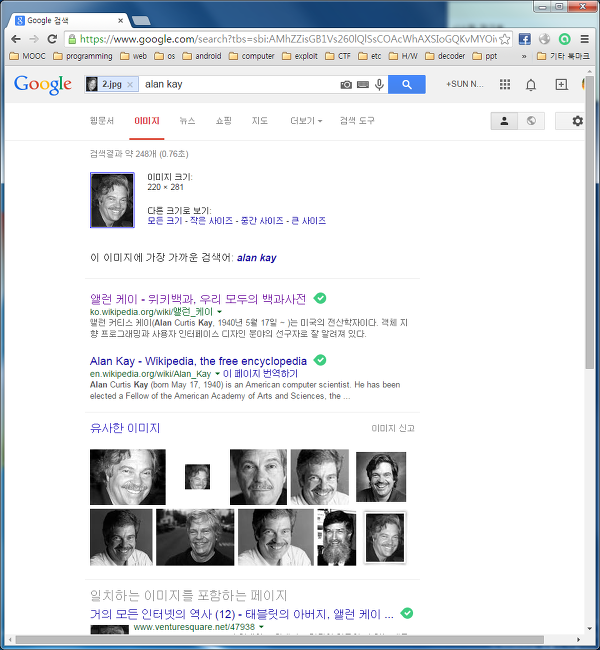
Task: Switch to the 쇼핑 tab
Action: pos(223,121)
